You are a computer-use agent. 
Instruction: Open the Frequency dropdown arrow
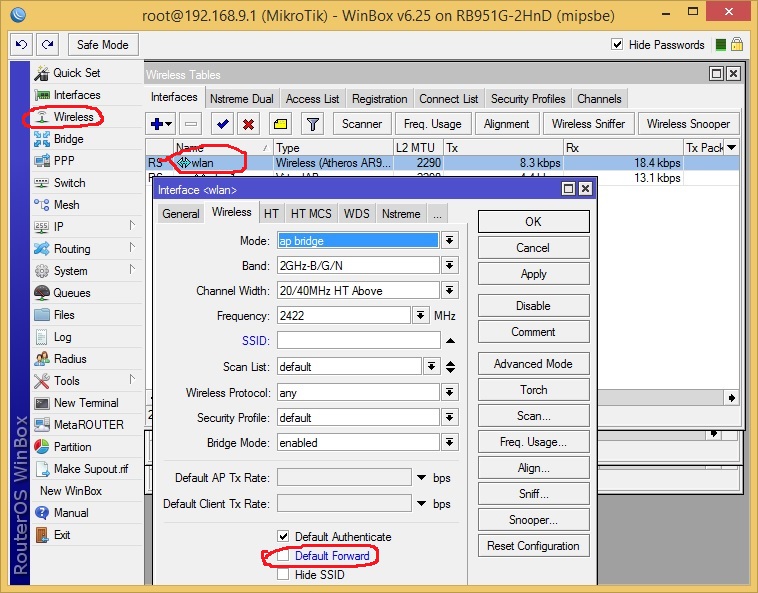point(421,316)
